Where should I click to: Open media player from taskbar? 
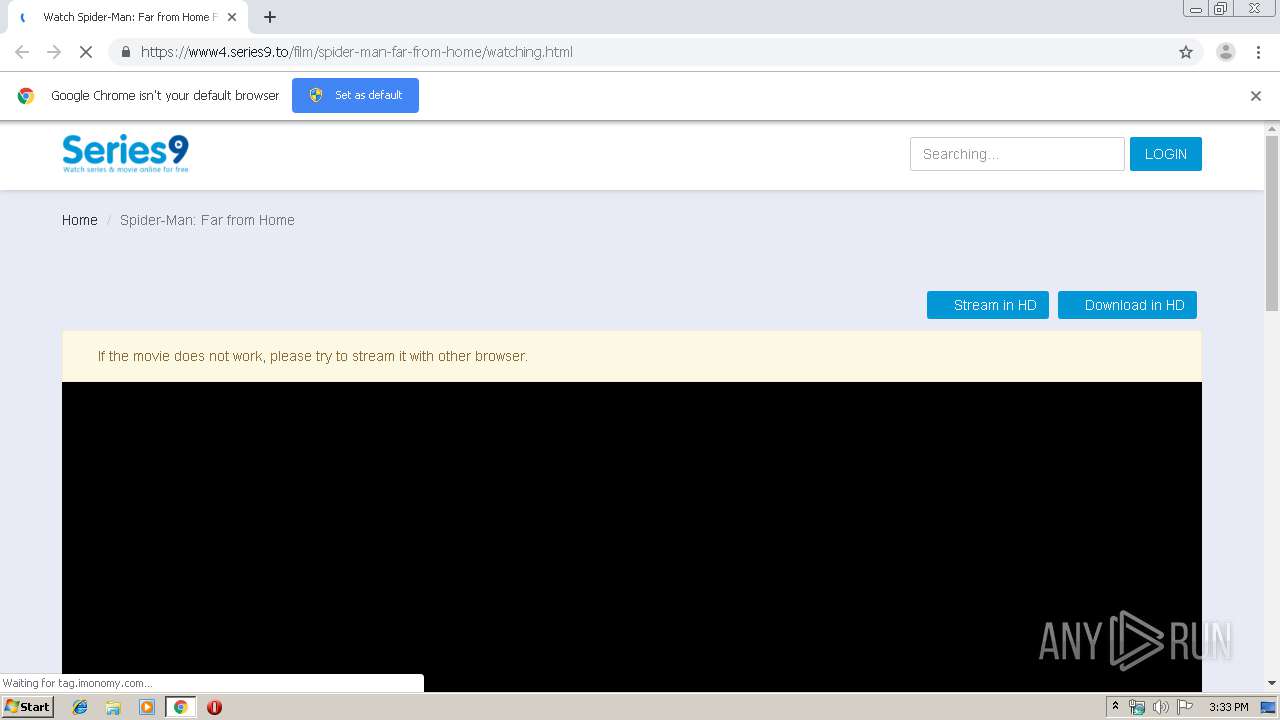click(147, 707)
